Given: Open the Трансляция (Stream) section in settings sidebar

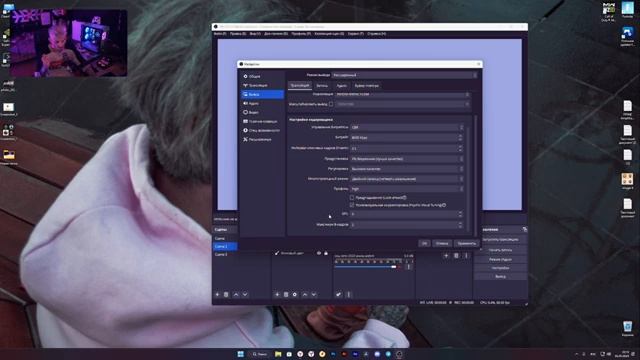Looking at the screenshot, I should click(262, 85).
